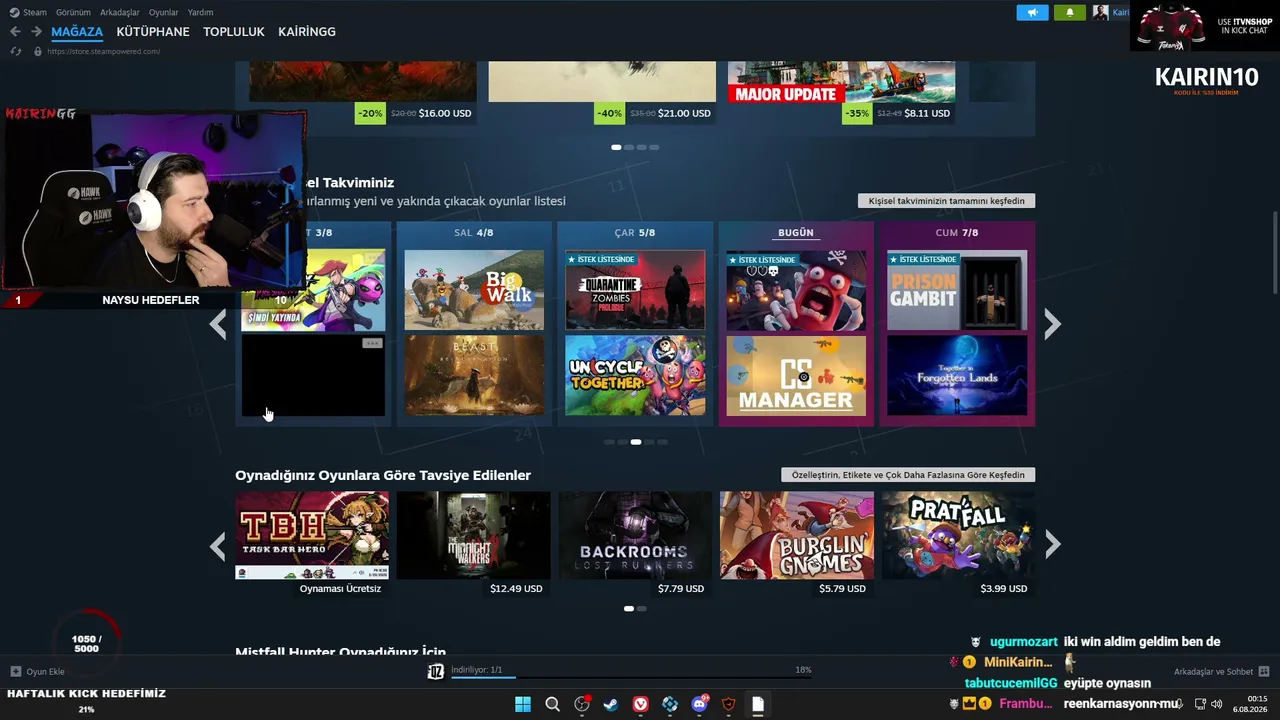
Task: Click the $16.00 USD discounted price
Action: pos(445,113)
